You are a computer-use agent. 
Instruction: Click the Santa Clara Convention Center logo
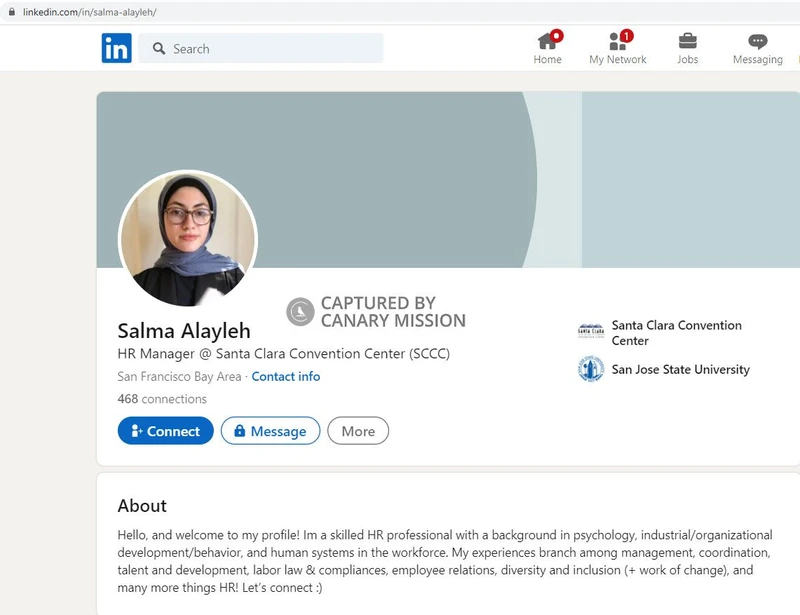coord(591,331)
